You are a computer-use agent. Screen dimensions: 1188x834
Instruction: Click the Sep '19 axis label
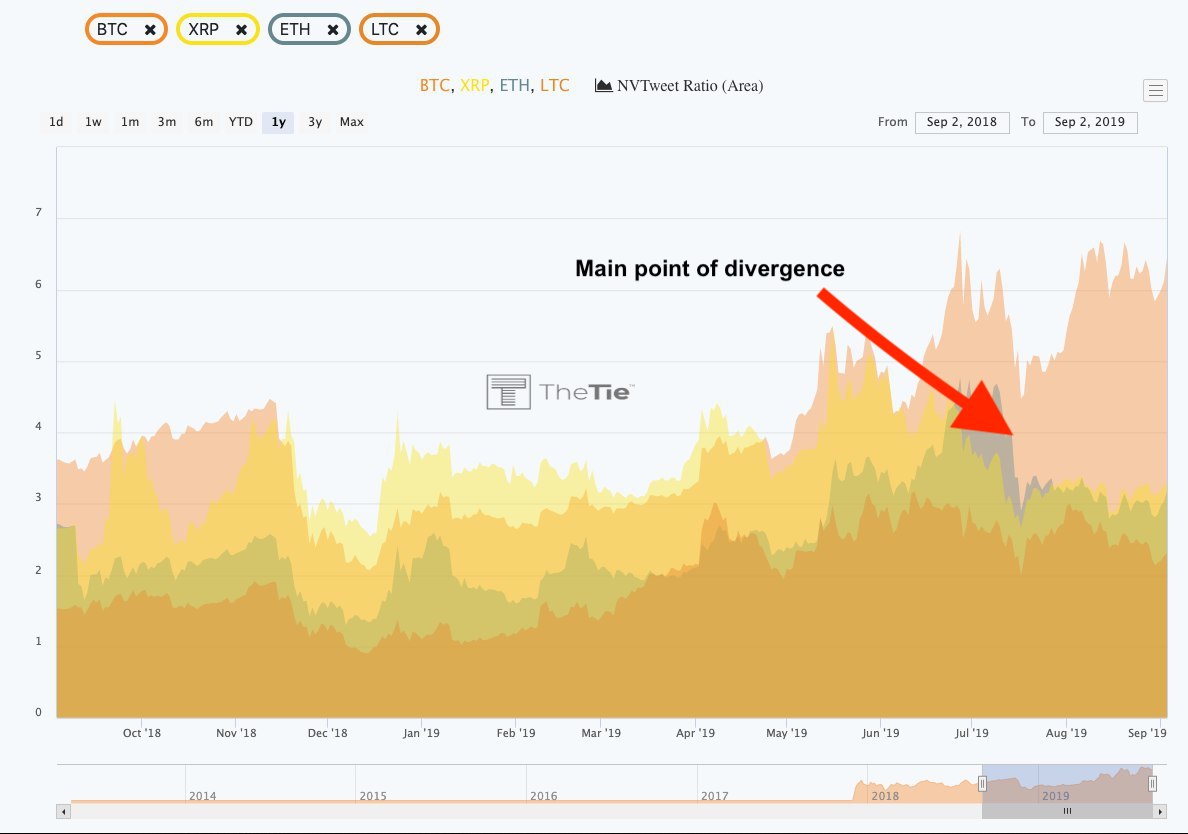[1147, 733]
